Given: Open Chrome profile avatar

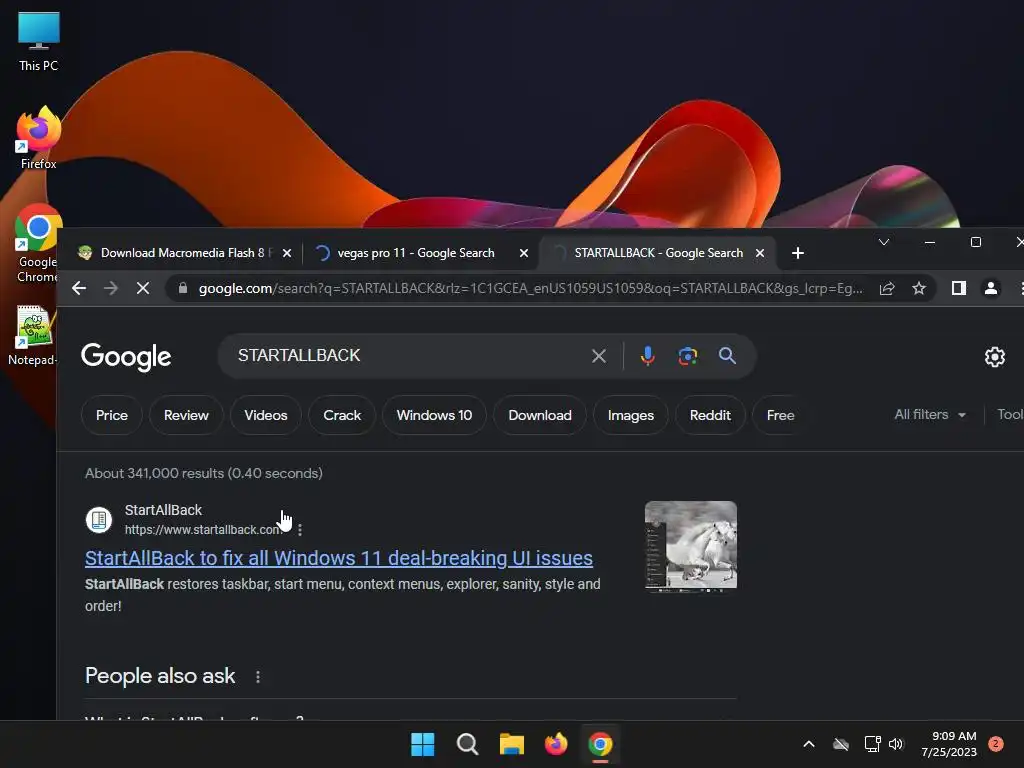Looking at the screenshot, I should tap(991, 288).
